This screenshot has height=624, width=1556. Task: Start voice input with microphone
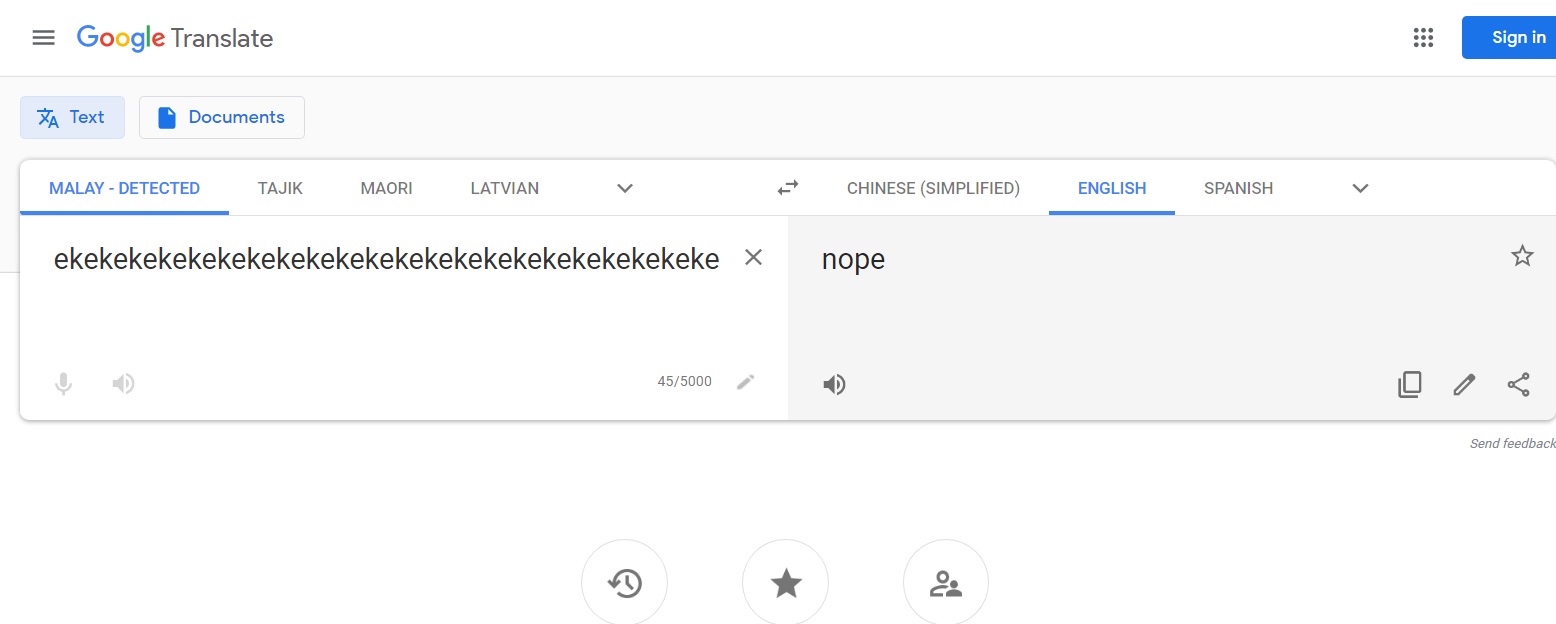pyautogui.click(x=63, y=384)
